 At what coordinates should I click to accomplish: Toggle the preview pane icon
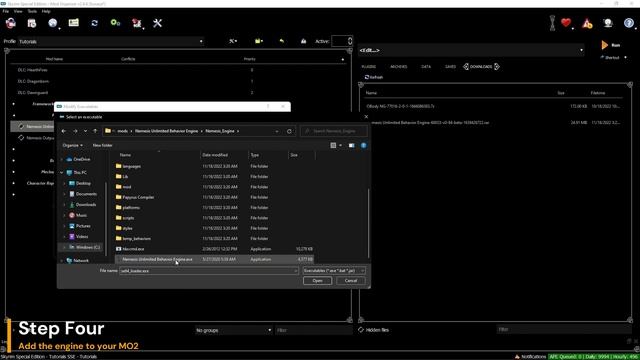click(351, 145)
